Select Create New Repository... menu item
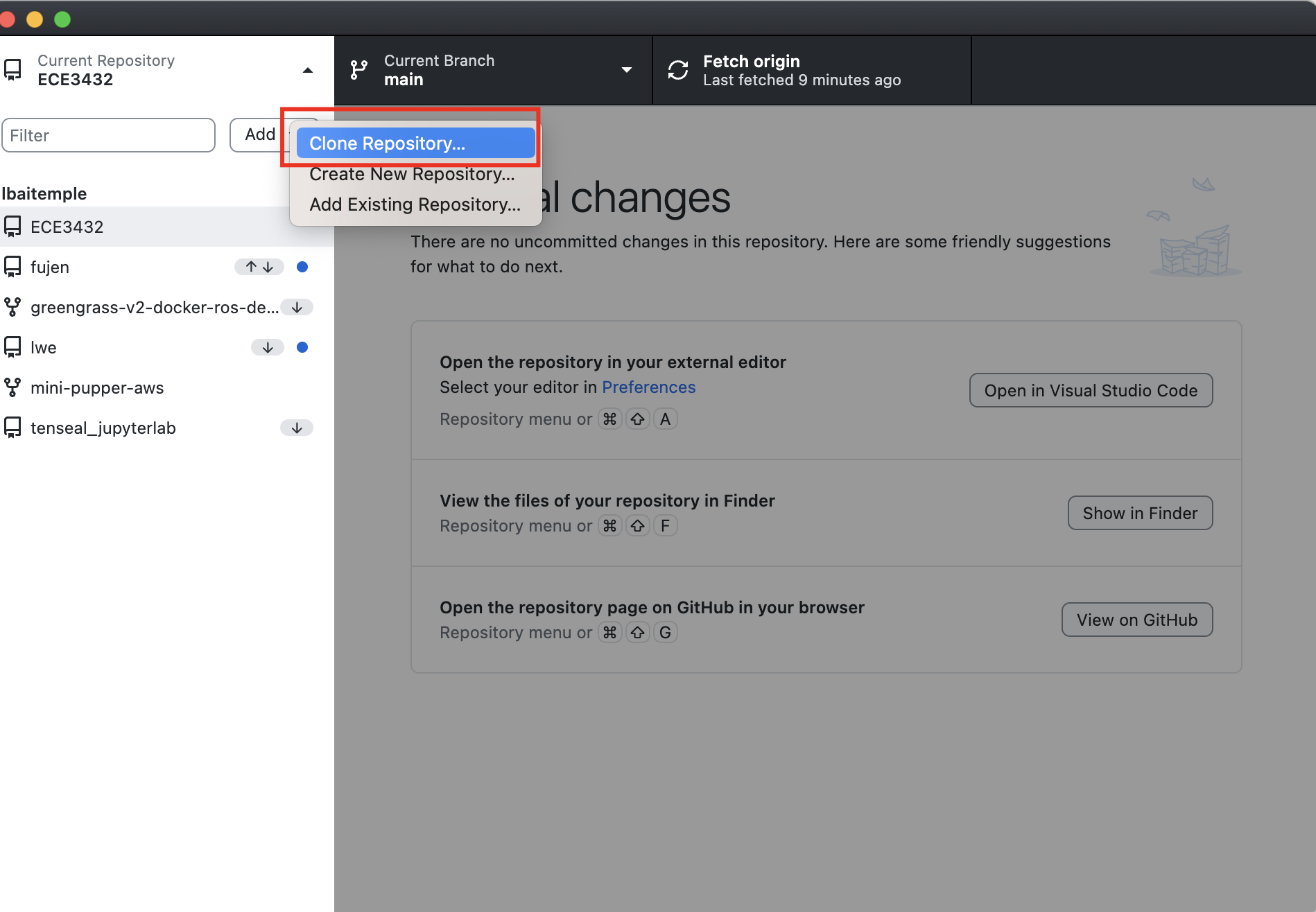 [412, 174]
